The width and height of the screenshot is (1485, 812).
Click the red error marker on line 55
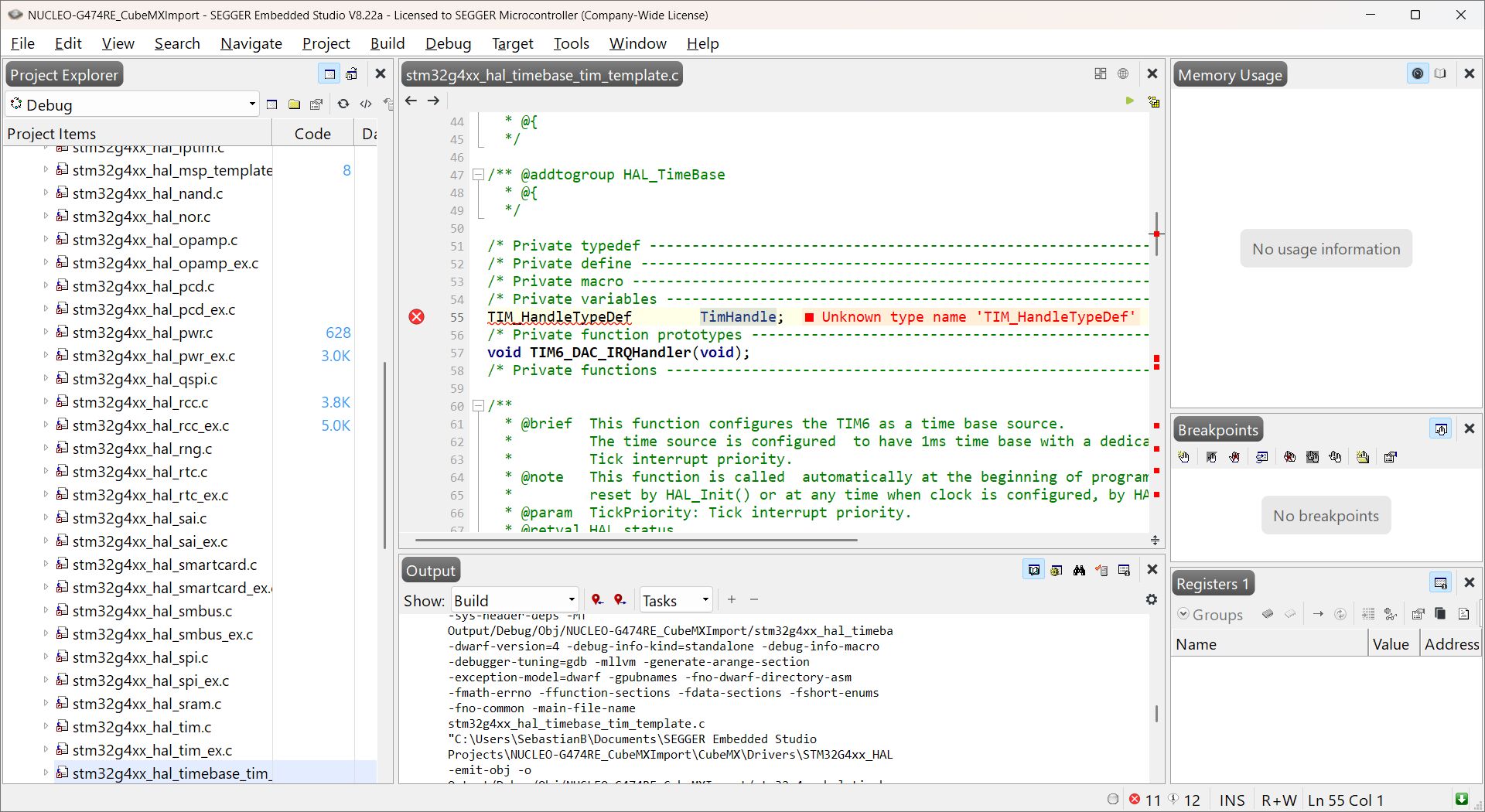pos(417,317)
